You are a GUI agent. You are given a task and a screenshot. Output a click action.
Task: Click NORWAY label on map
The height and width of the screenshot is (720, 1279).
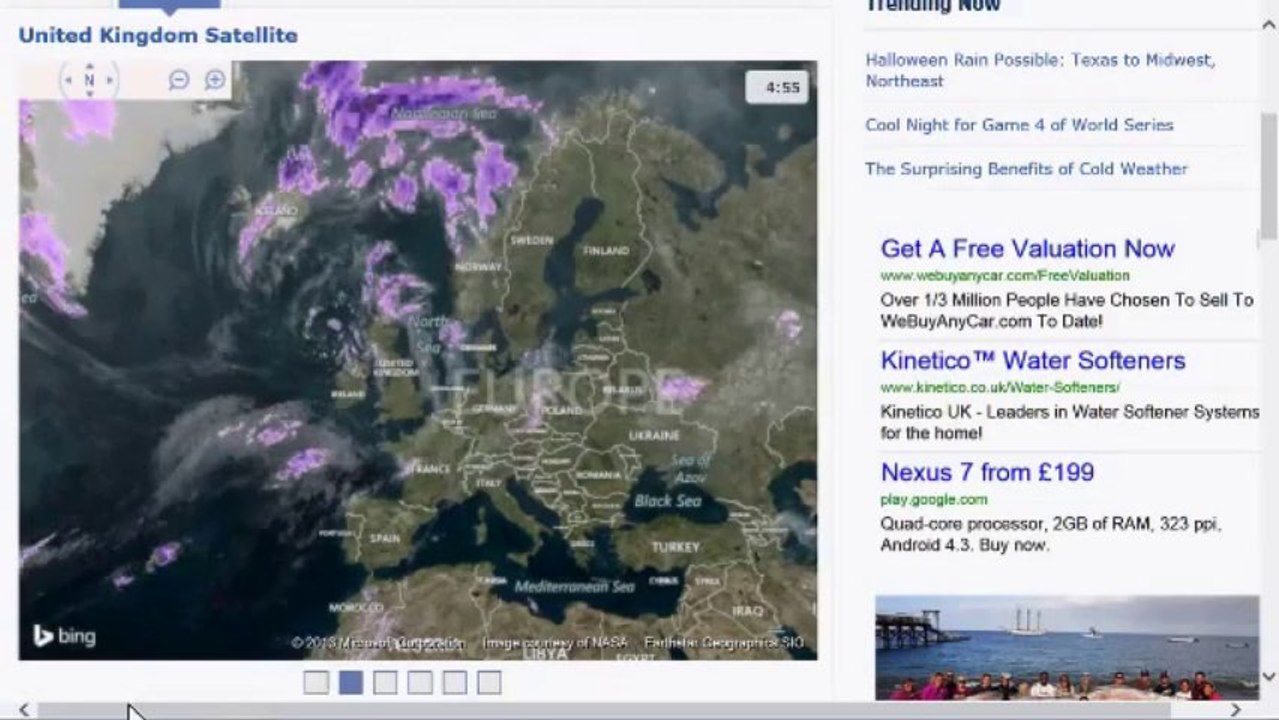click(x=478, y=267)
